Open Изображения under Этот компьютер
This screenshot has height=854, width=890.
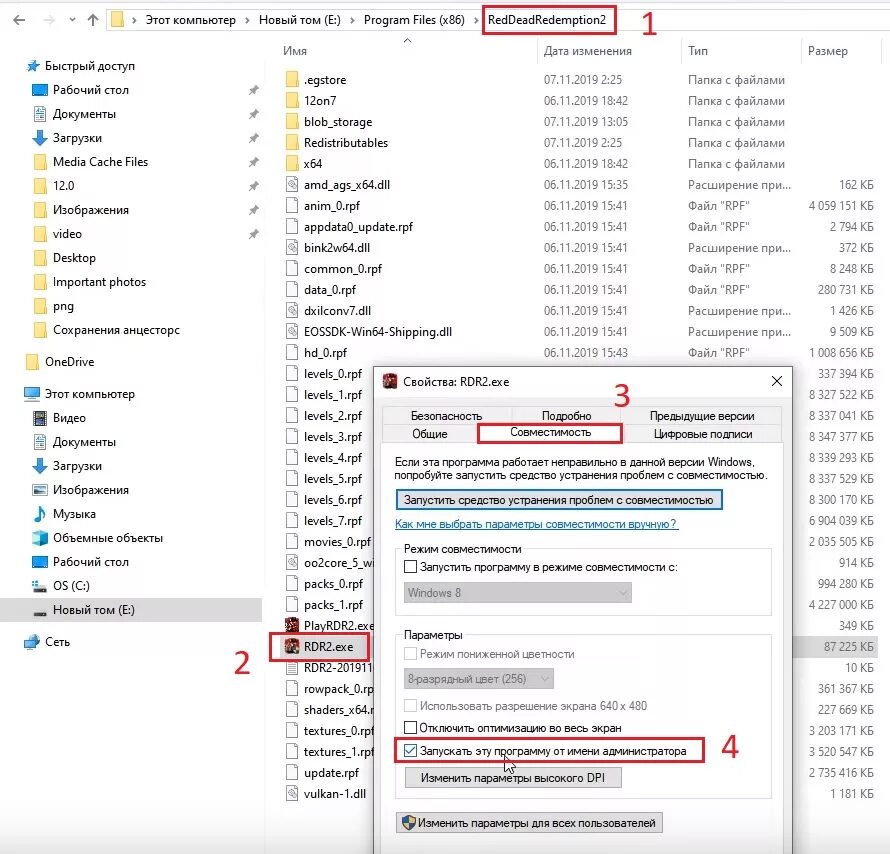pos(91,490)
